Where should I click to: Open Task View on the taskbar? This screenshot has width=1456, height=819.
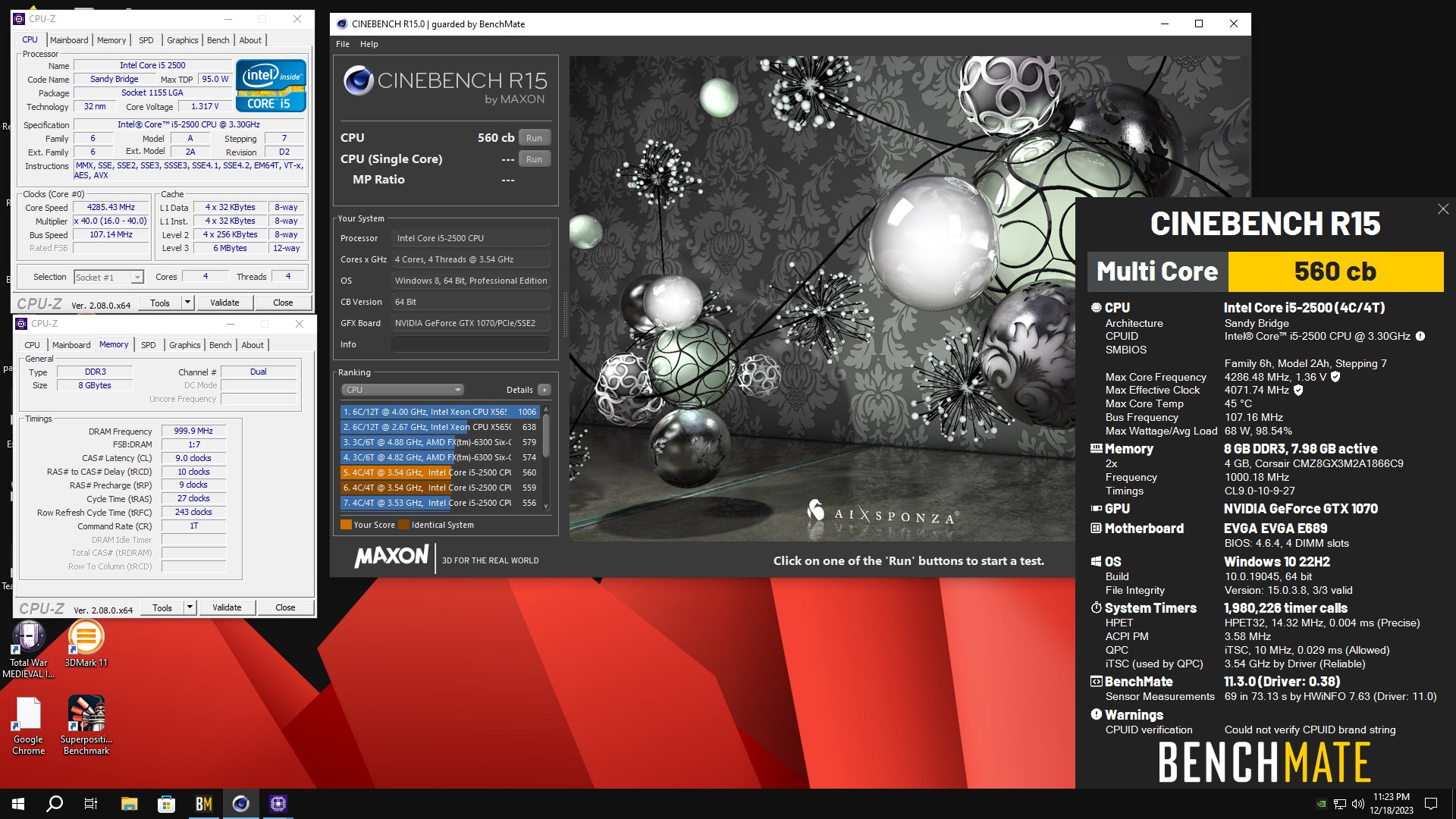pyautogui.click(x=91, y=804)
